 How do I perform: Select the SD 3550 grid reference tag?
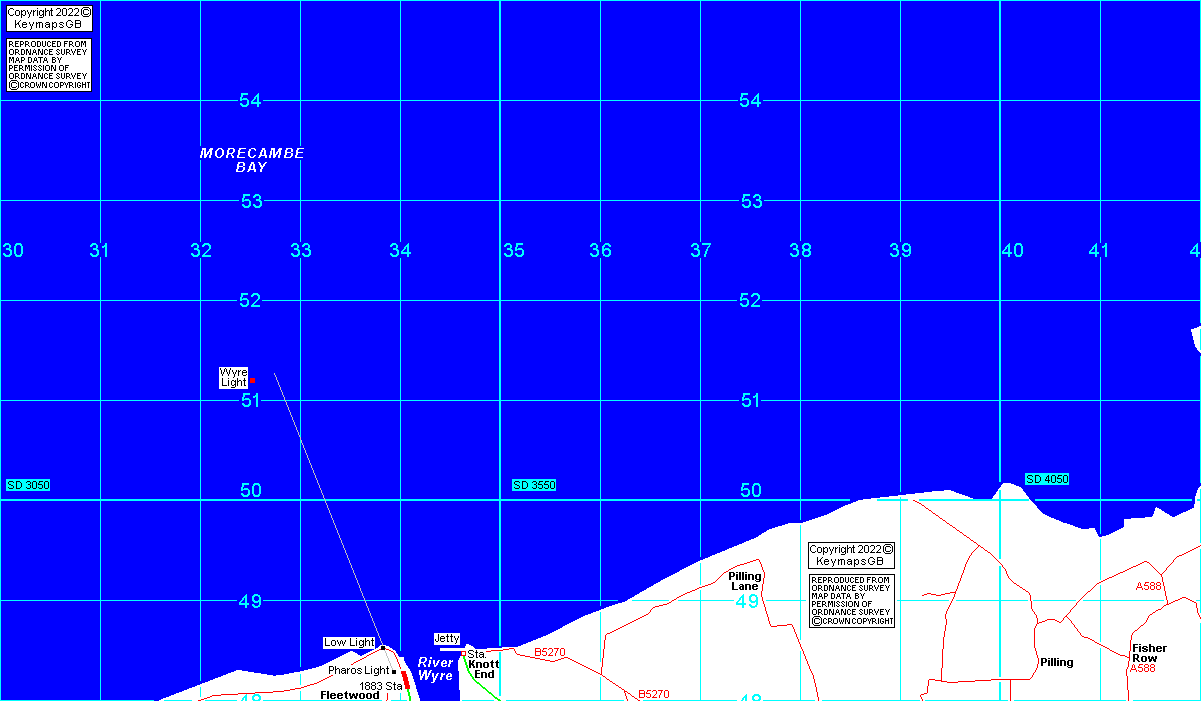pyautogui.click(x=534, y=485)
